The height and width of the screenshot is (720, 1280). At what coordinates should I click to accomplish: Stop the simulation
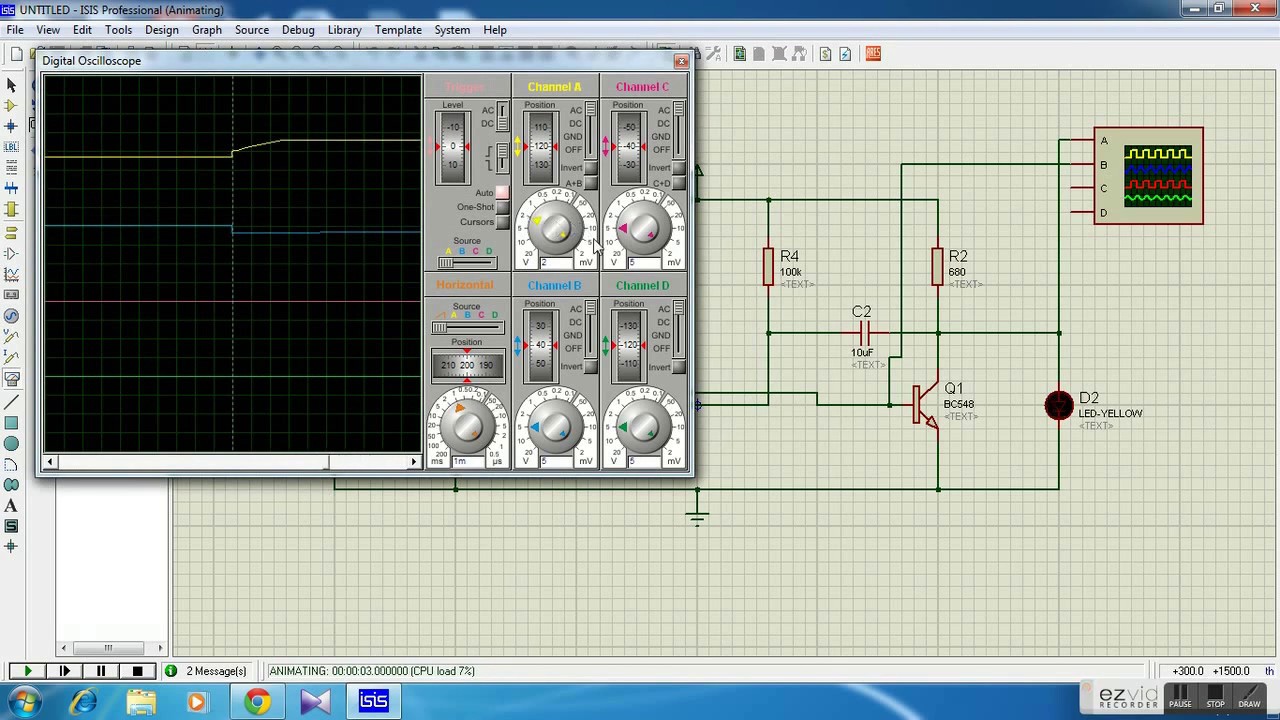pyautogui.click(x=138, y=671)
